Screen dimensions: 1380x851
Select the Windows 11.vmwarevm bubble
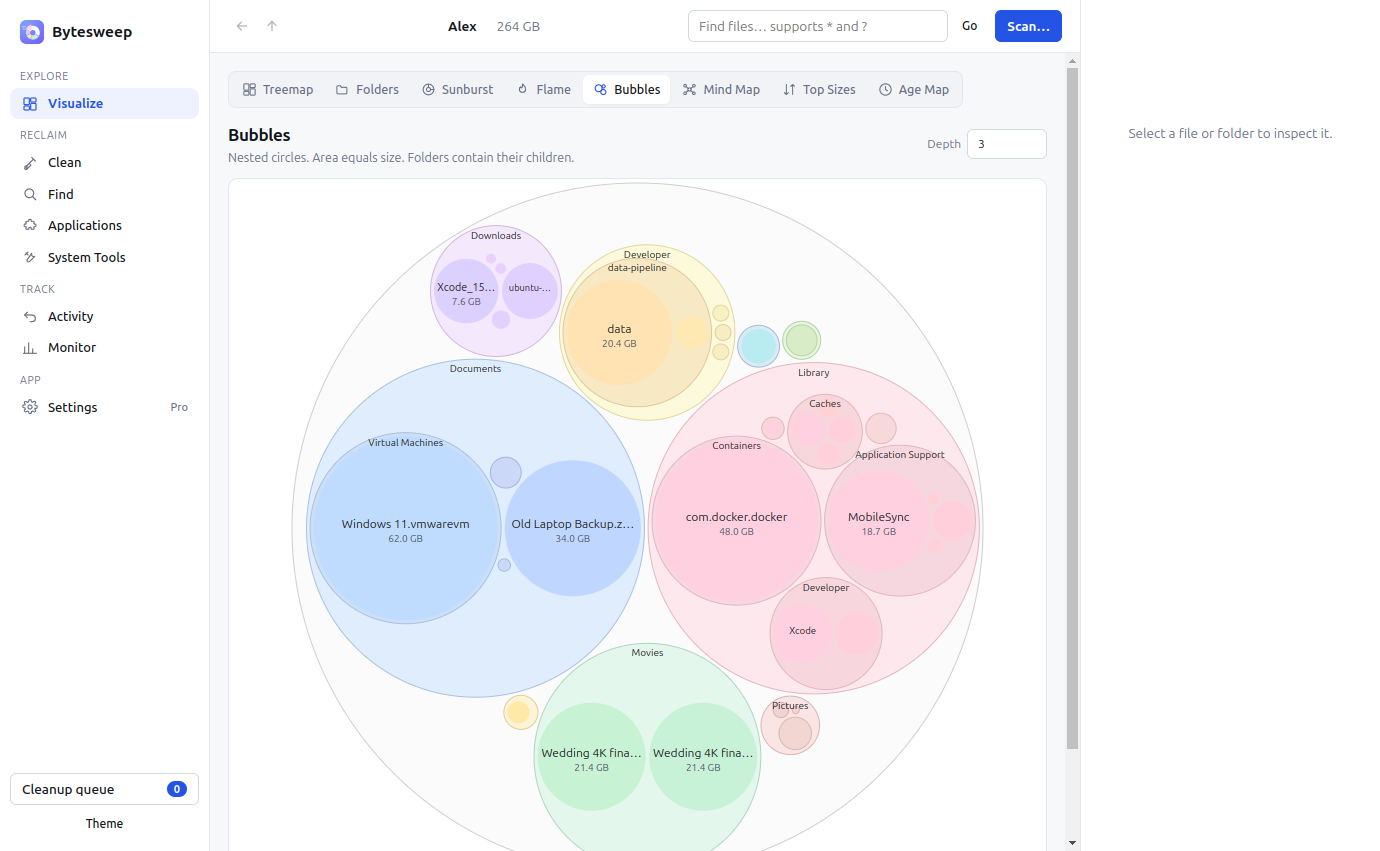tap(405, 529)
